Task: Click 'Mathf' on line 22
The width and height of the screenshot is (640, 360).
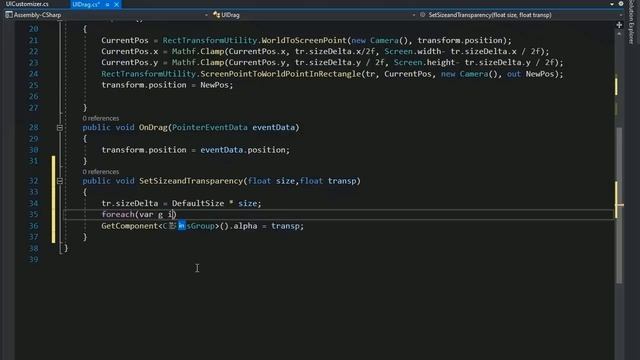Action: pos(183,51)
